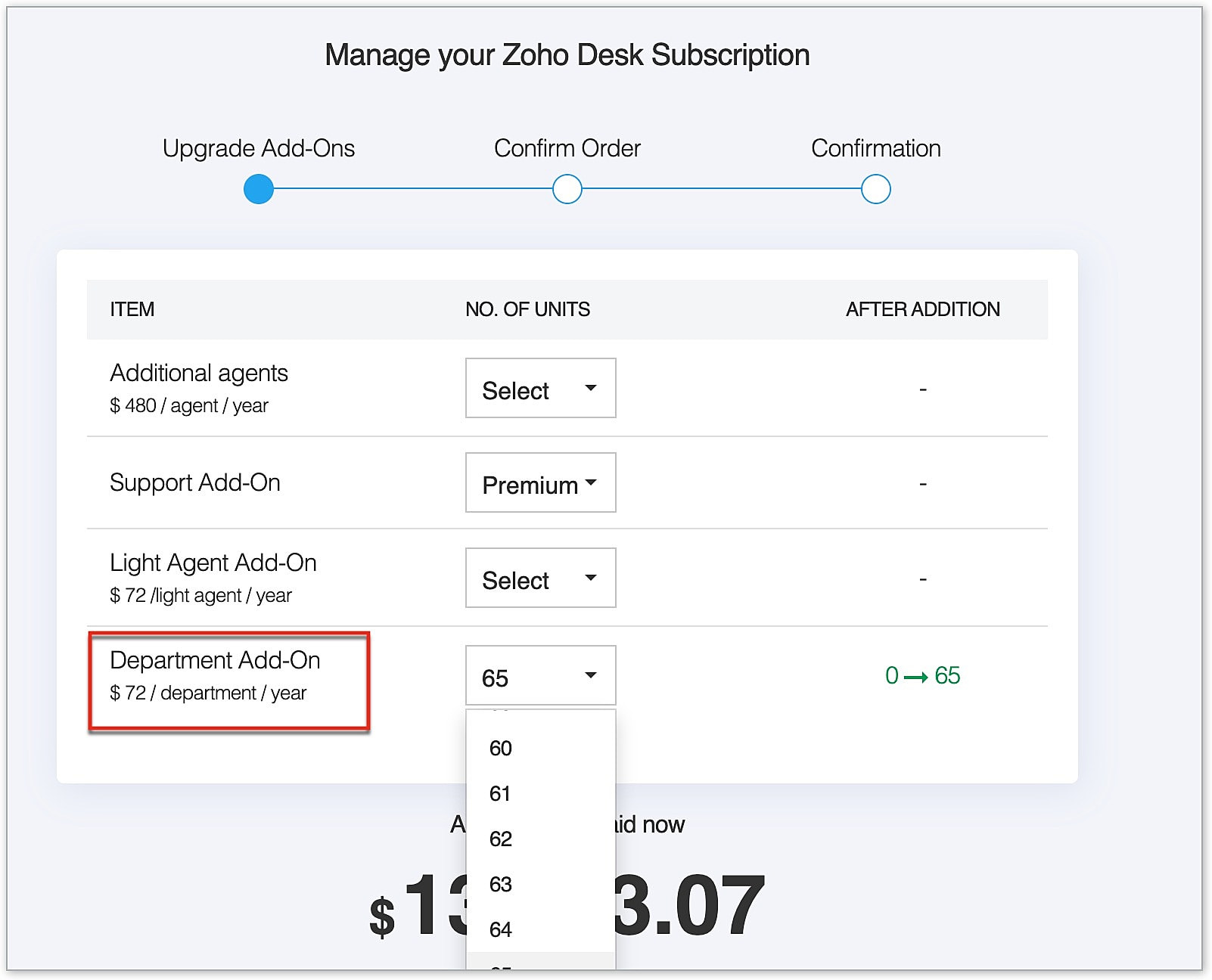Click the Upgrade Add-Ons step circle
The height and width of the screenshot is (980, 1212).
(x=259, y=189)
